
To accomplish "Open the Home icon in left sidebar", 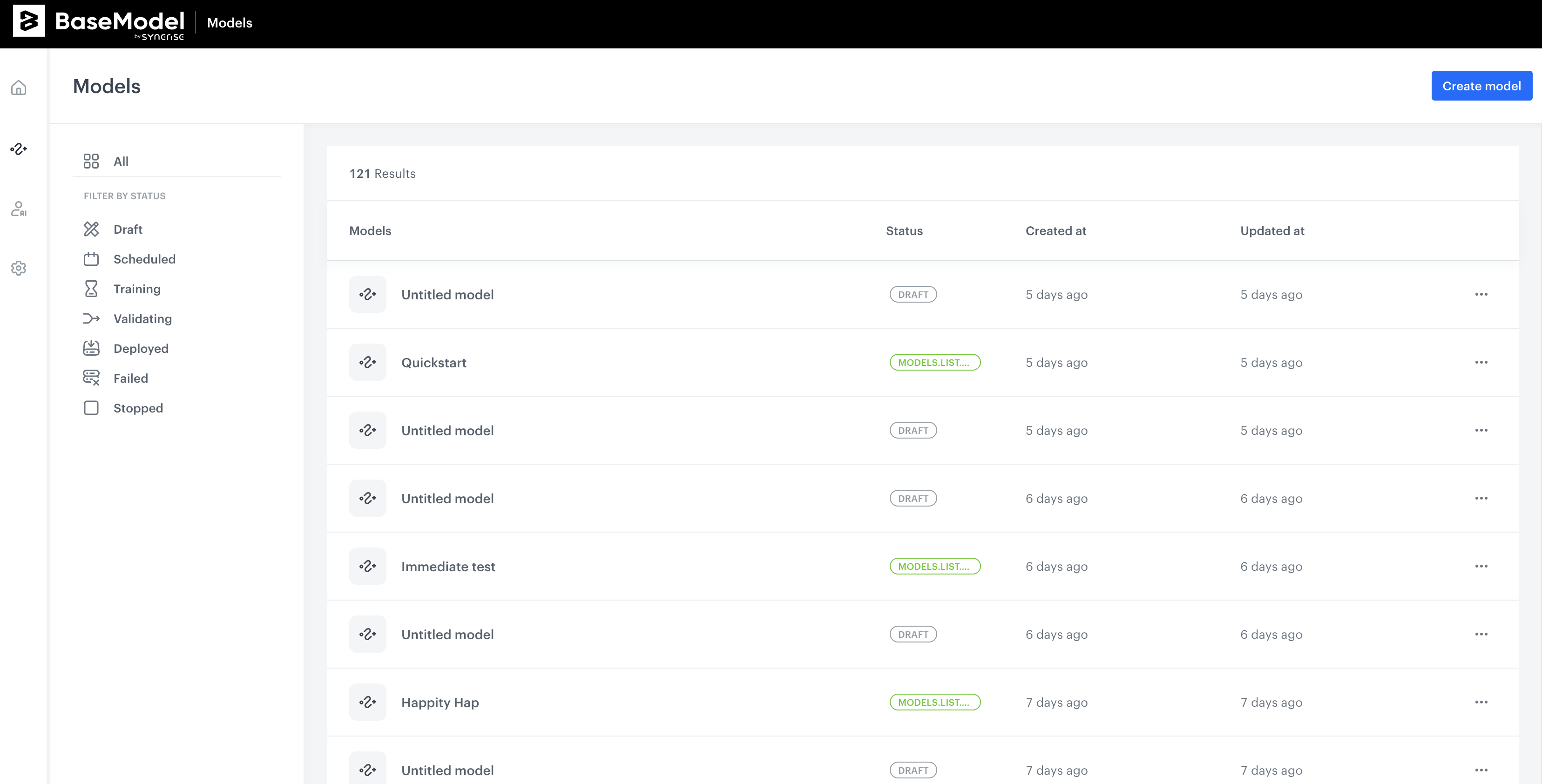I will coord(19,88).
